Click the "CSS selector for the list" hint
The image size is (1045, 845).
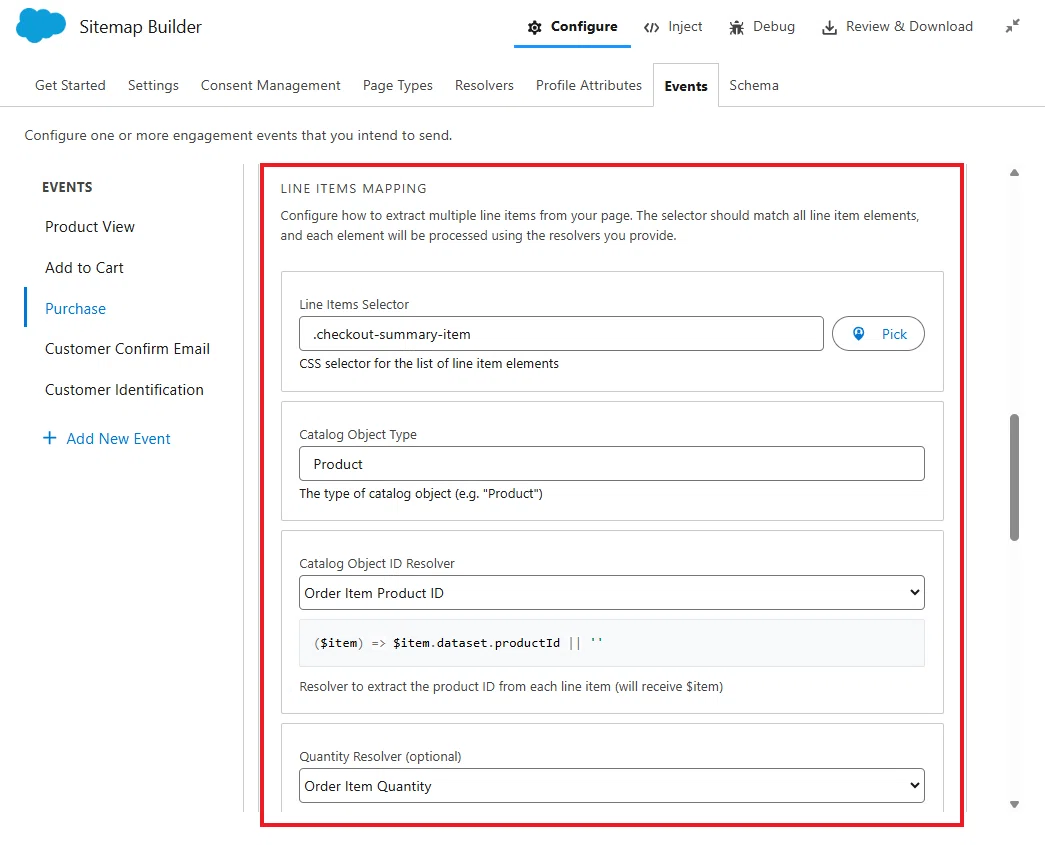coord(429,363)
